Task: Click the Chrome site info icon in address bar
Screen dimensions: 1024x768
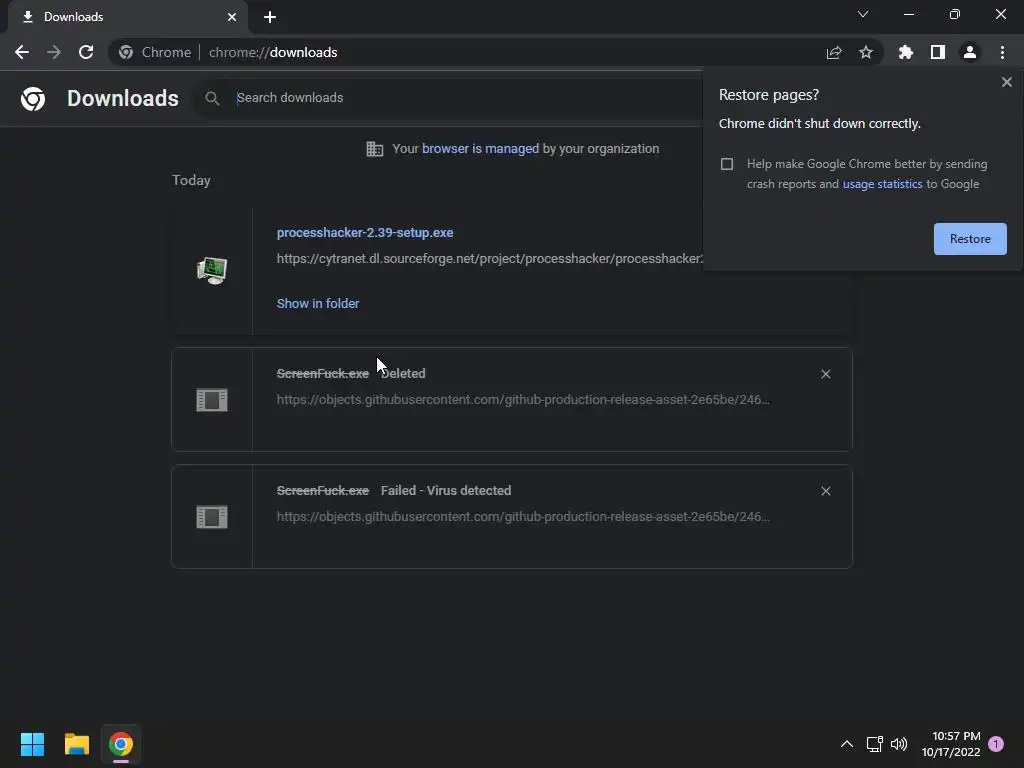Action: pos(126,52)
